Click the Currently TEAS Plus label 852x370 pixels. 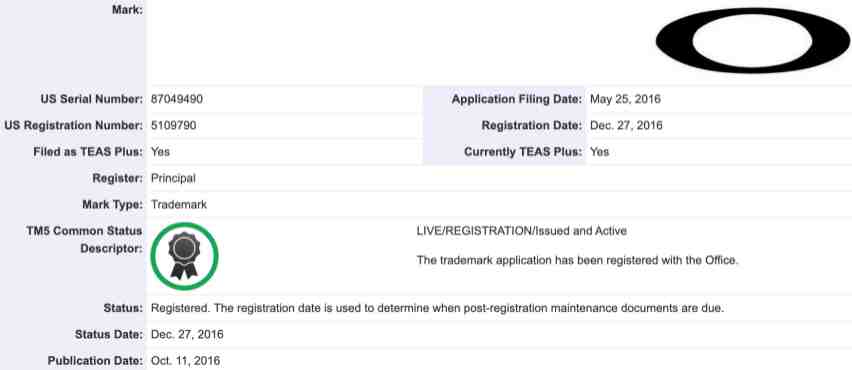click(x=523, y=152)
